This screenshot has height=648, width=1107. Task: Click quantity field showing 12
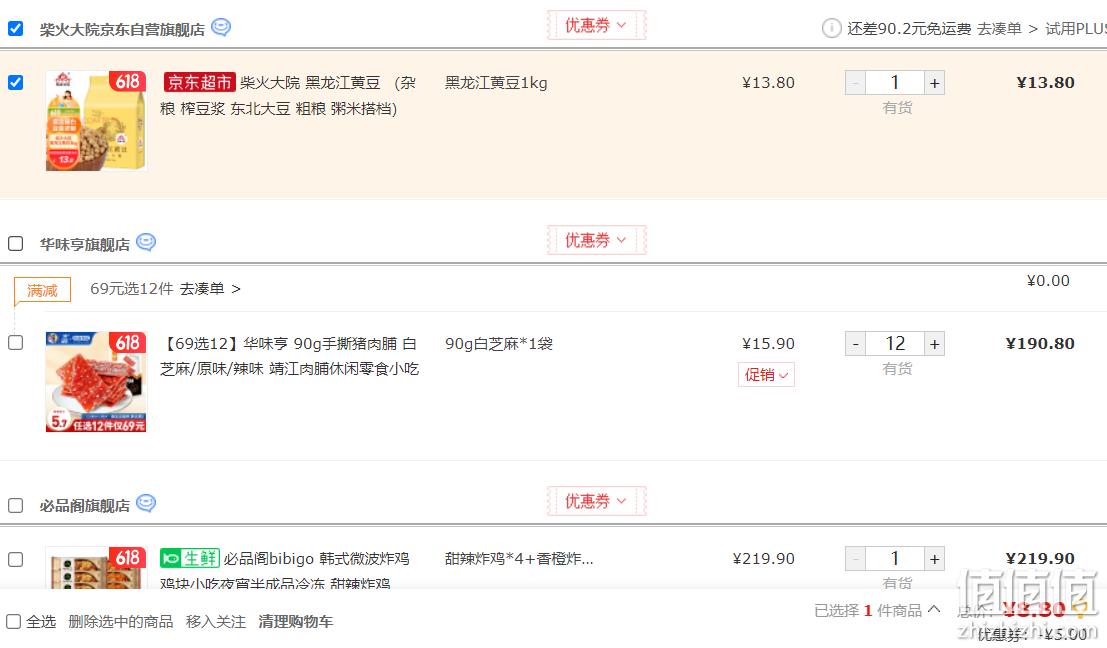click(894, 344)
